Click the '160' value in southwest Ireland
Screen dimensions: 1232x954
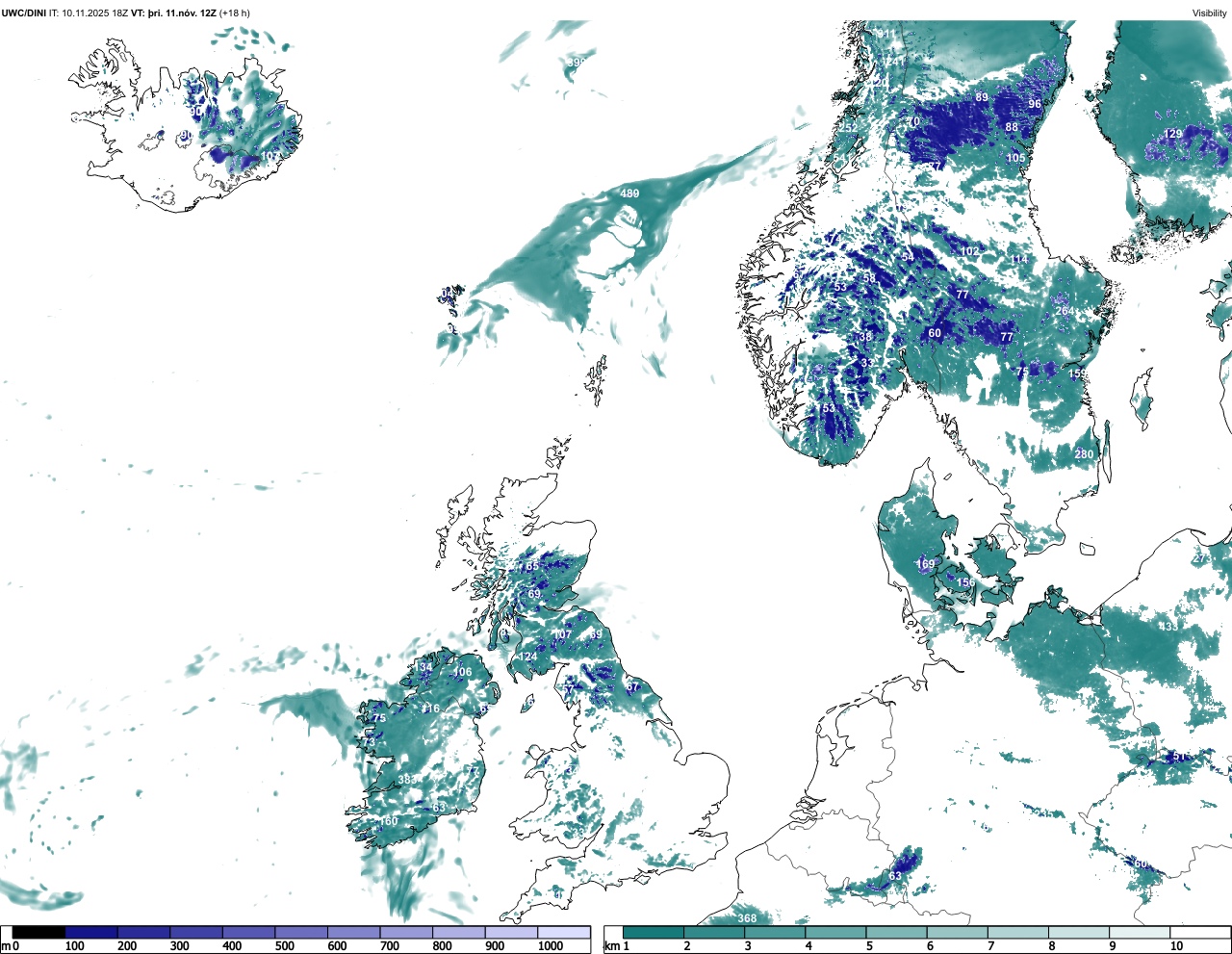389,821
